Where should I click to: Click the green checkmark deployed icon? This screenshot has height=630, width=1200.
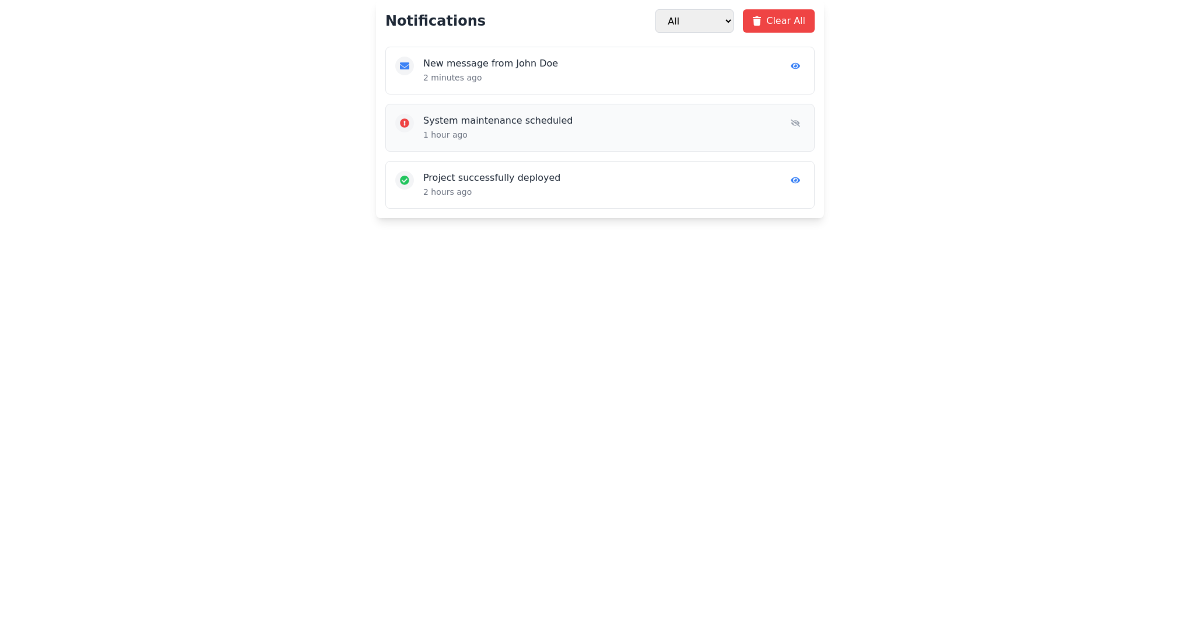(404, 180)
